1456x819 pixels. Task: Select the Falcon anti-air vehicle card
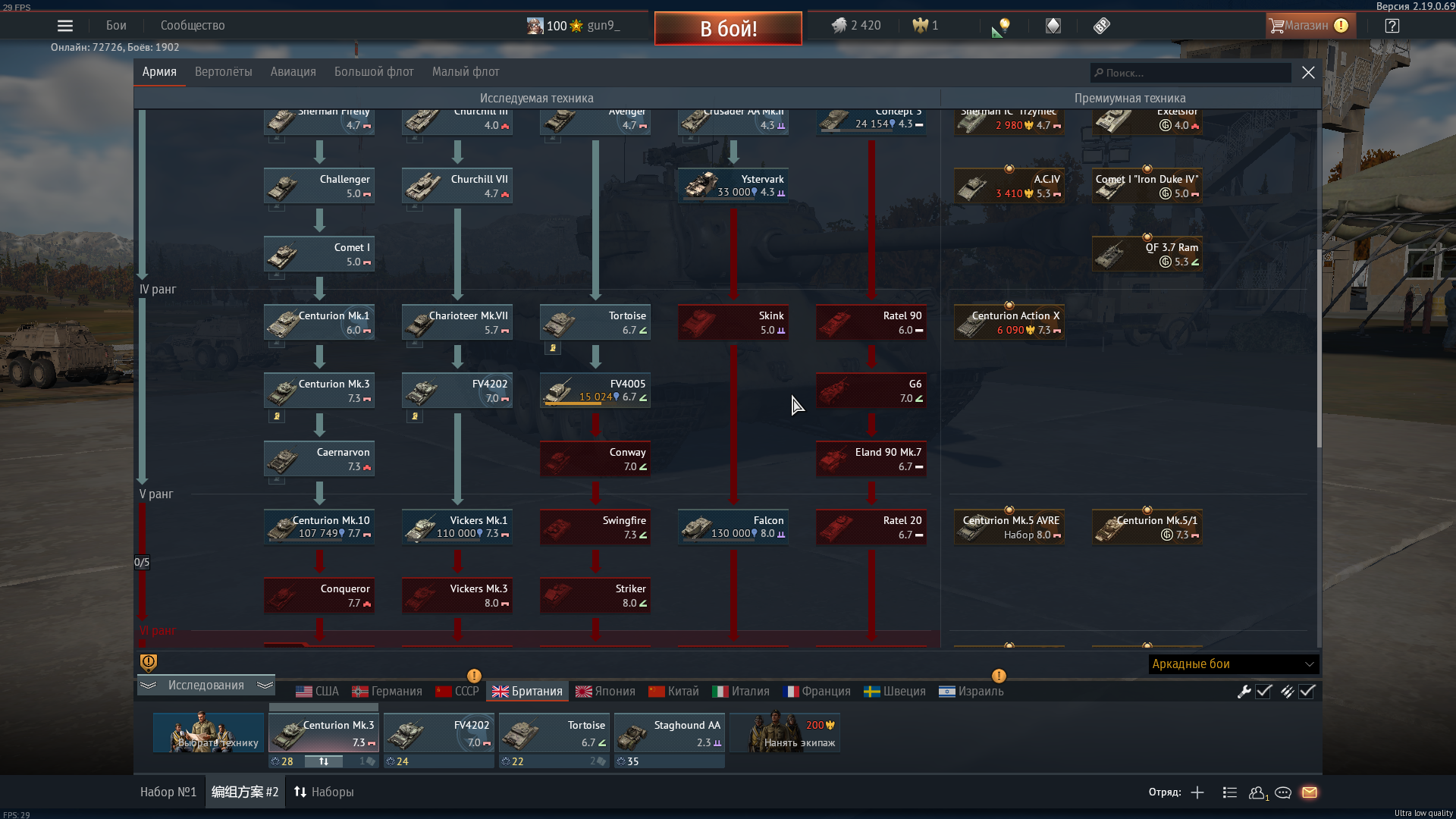point(733,527)
